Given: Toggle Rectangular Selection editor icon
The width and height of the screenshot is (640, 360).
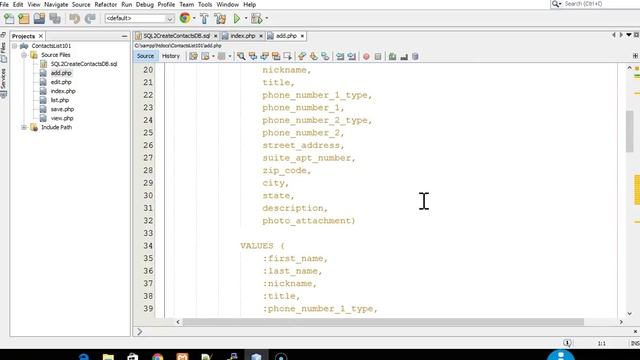Looking at the screenshot, I should pos(287,56).
